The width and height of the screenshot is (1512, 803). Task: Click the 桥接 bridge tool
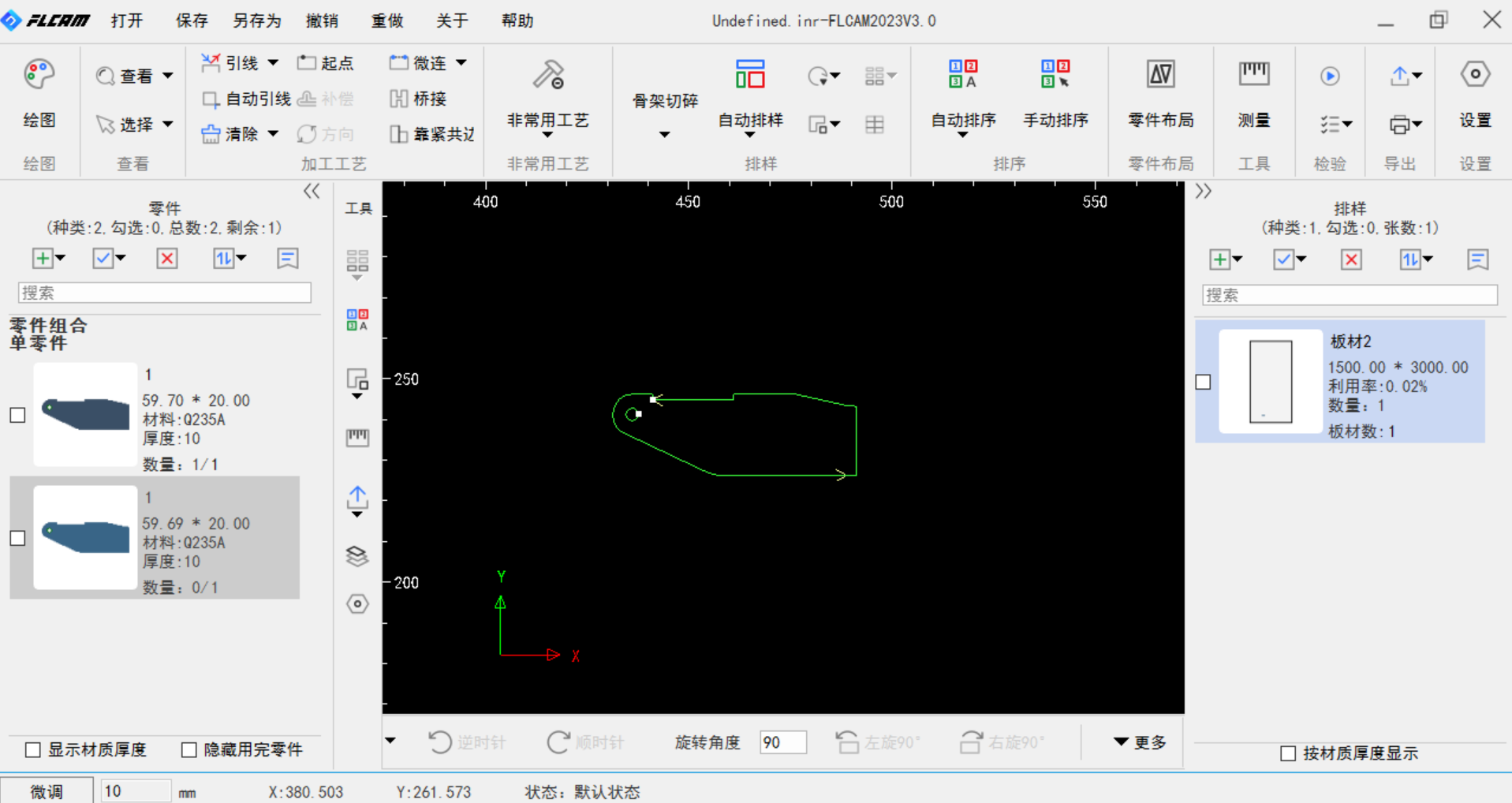coord(419,99)
